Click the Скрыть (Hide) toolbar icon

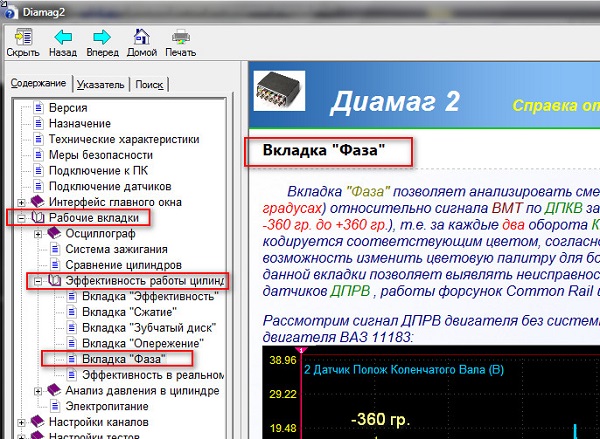23,37
